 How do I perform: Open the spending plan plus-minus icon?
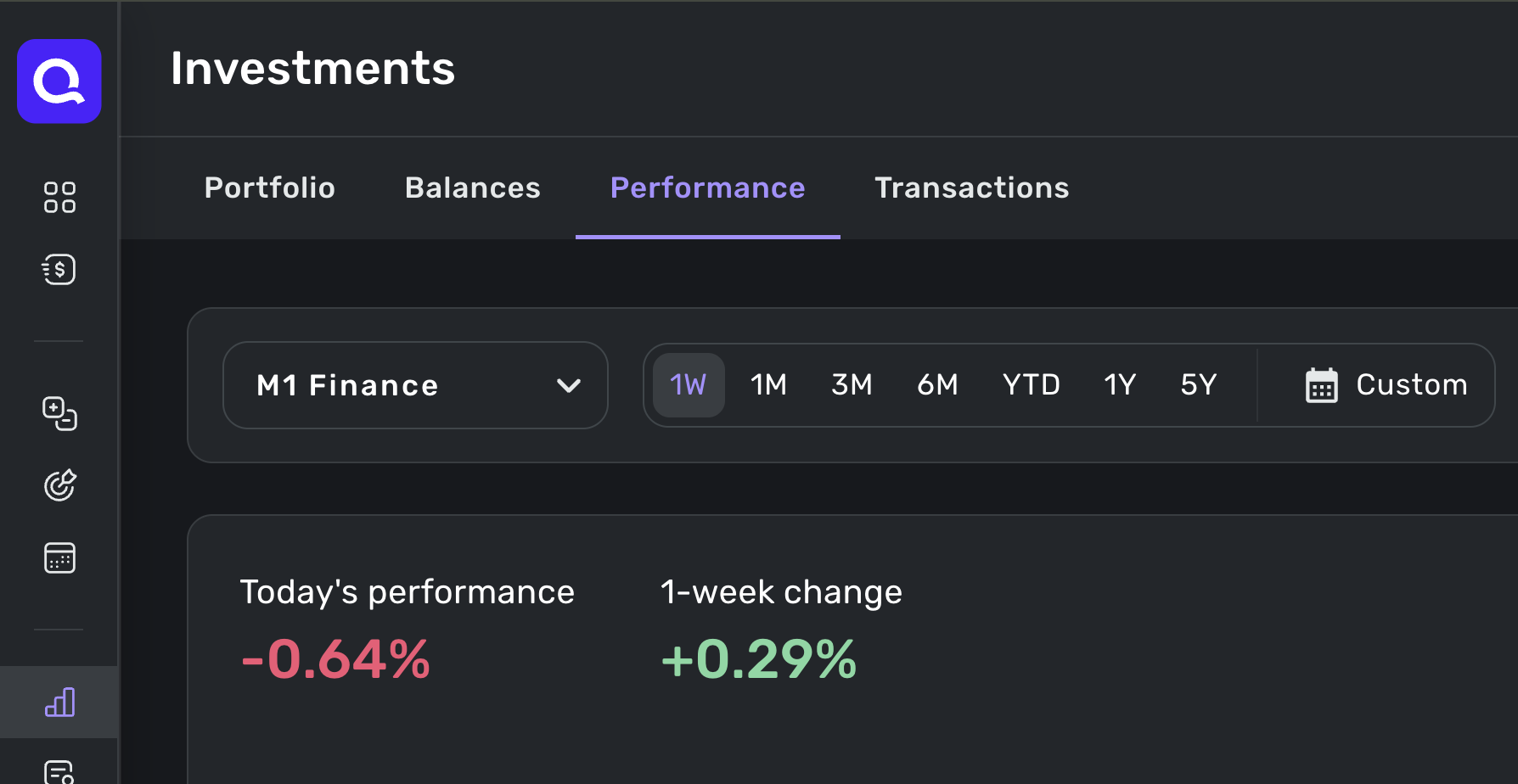(59, 413)
